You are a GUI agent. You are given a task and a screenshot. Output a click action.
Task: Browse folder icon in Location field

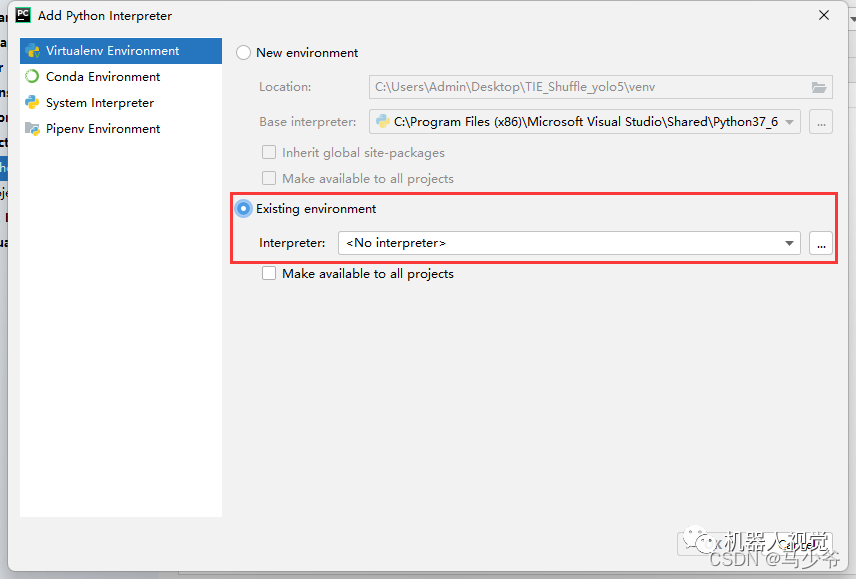(818, 87)
